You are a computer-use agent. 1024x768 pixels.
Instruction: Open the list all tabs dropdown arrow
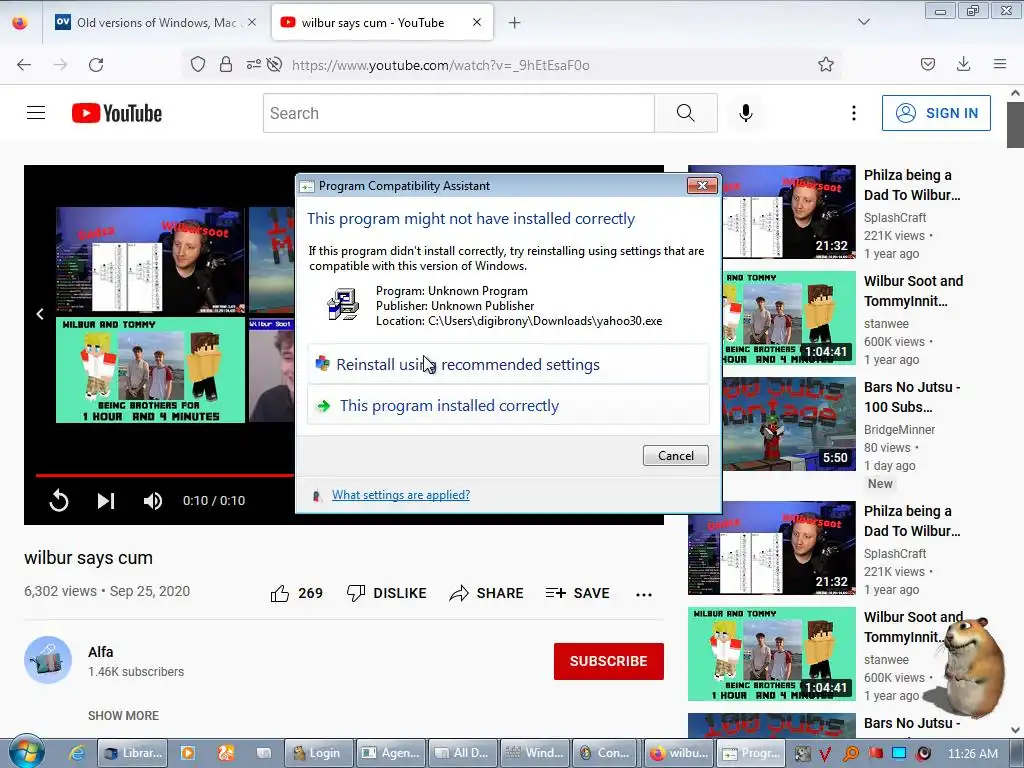point(864,22)
